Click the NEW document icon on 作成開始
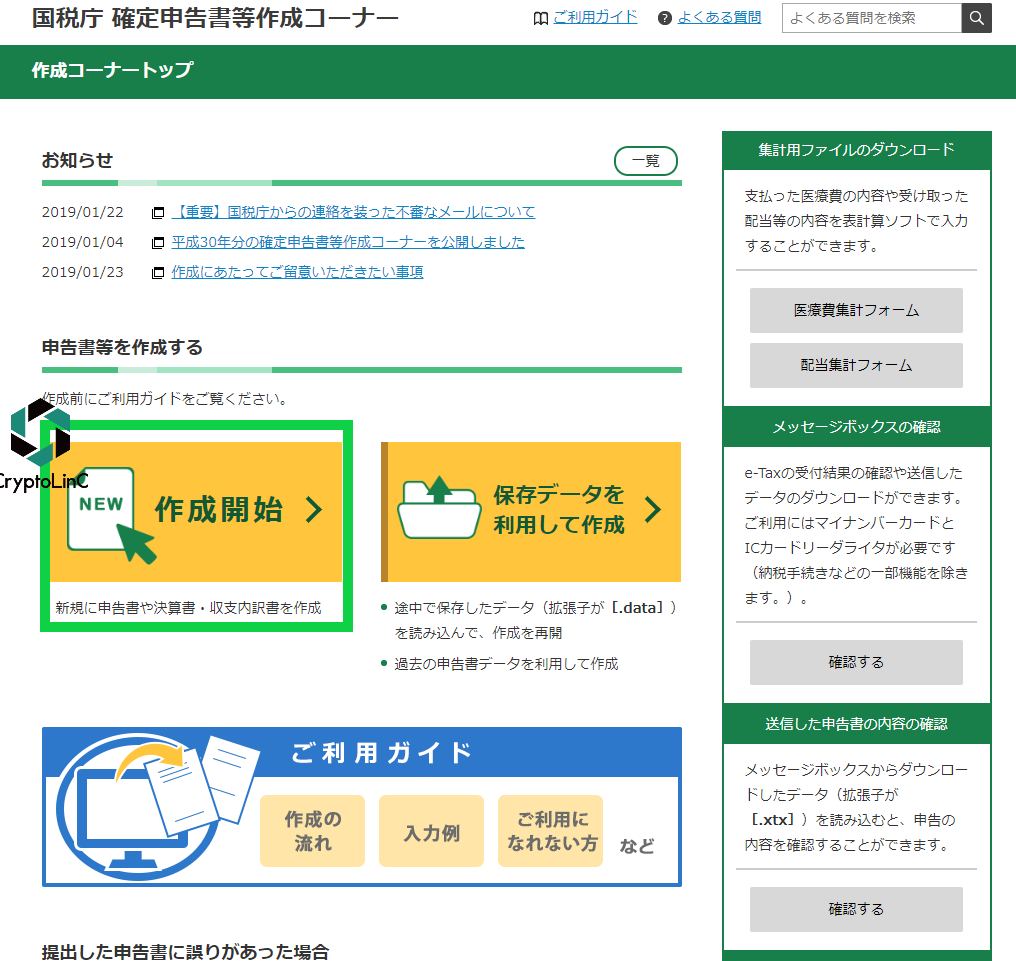This screenshot has width=1016, height=961. tap(110, 515)
